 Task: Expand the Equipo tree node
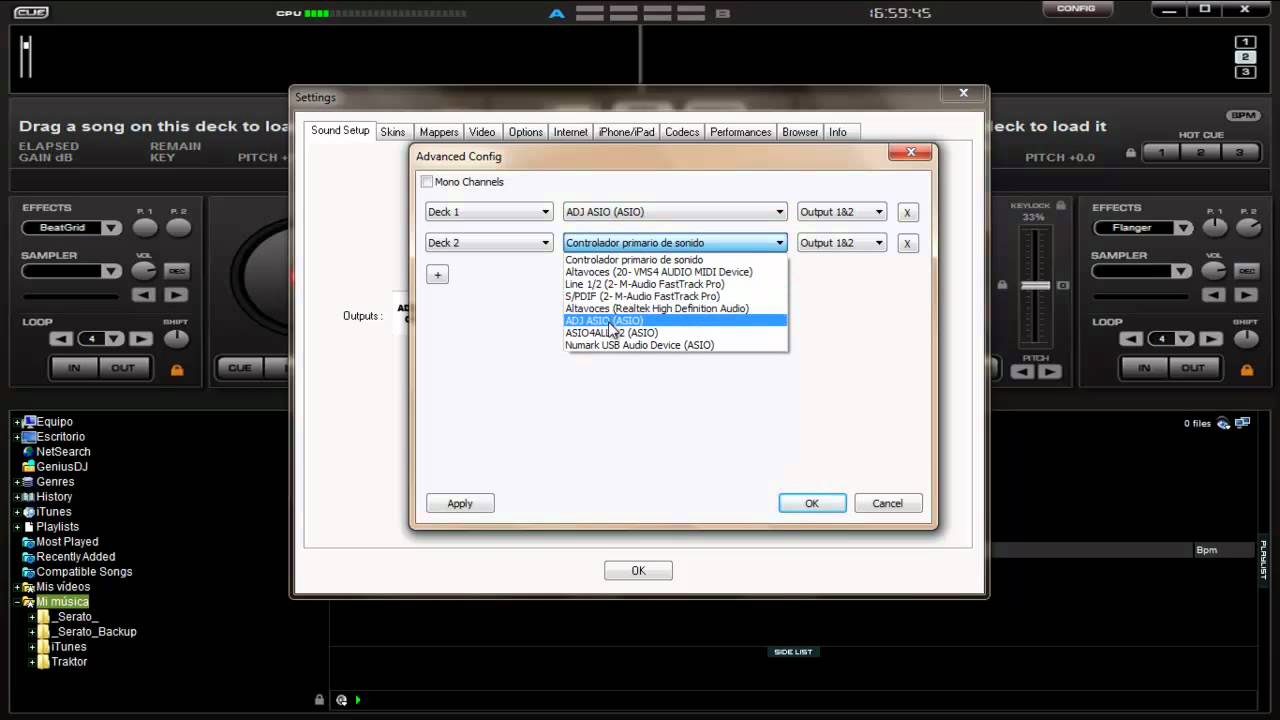click(x=17, y=422)
